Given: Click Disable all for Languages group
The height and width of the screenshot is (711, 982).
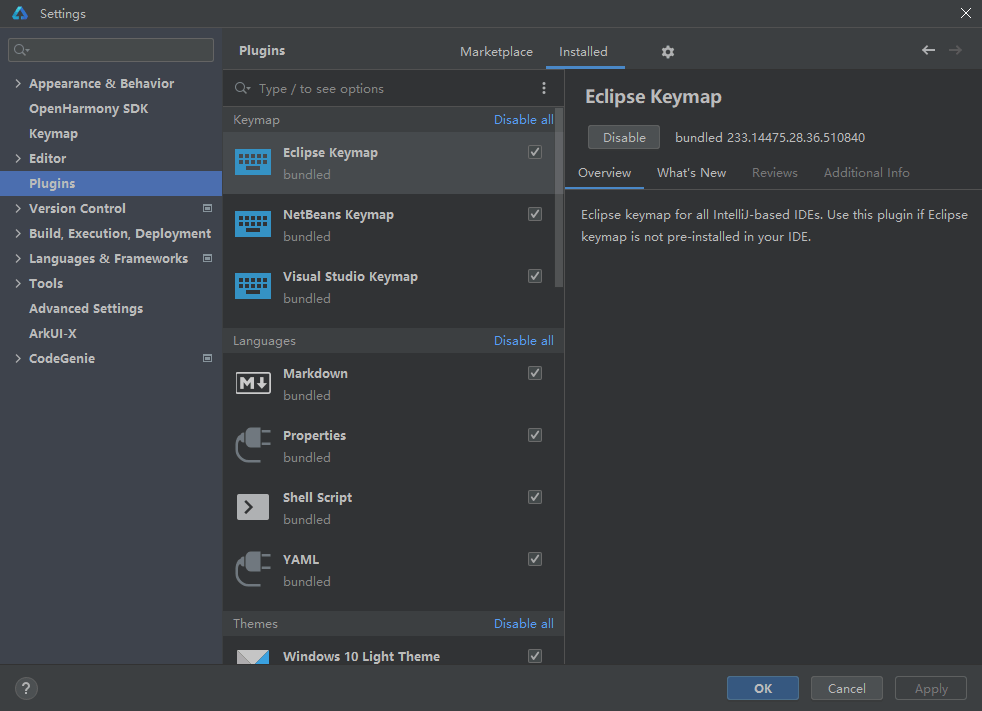Looking at the screenshot, I should [x=524, y=341].
